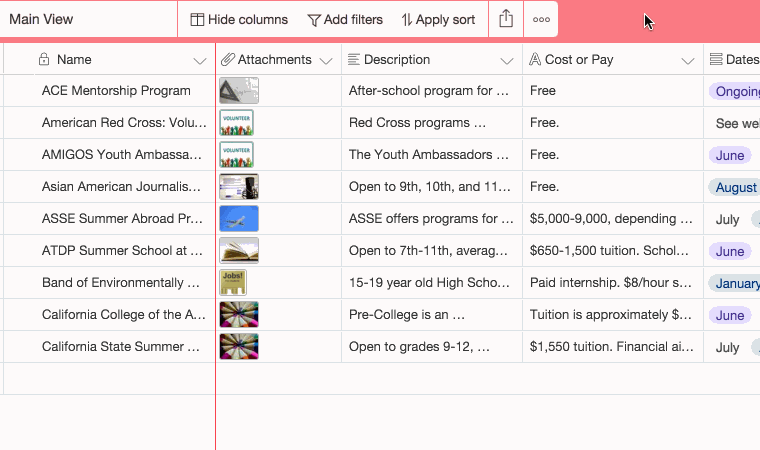Click cost cell '$5,000-9,000, depending …'

coord(613,219)
